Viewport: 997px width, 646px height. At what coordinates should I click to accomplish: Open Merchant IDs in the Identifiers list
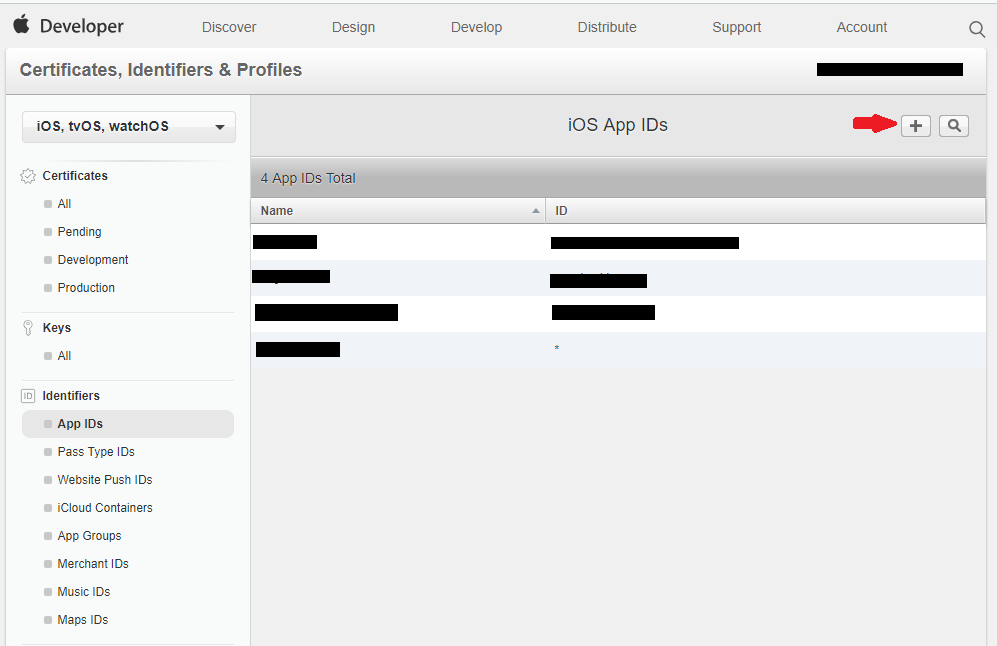95,563
